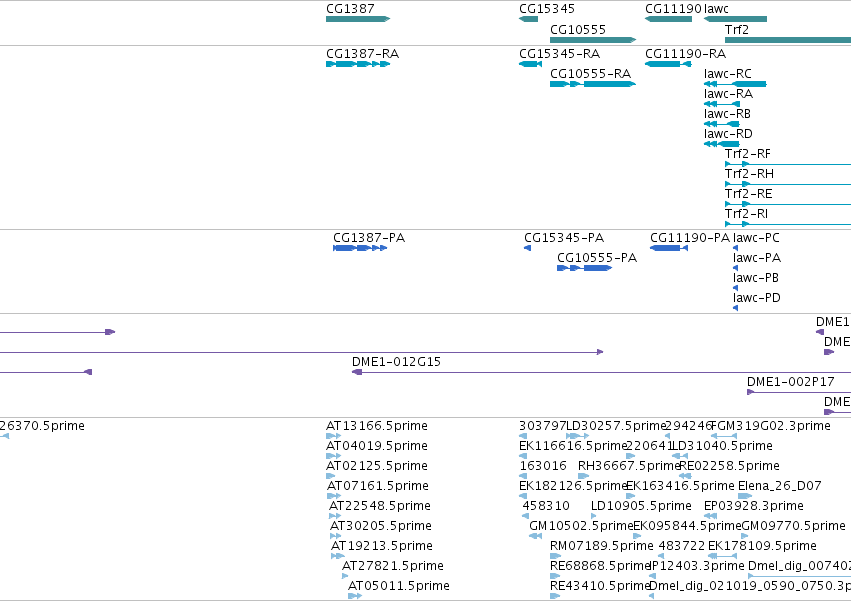851x601 pixels.
Task: Click the CG11190-PA protein glyph
Action: point(669,248)
